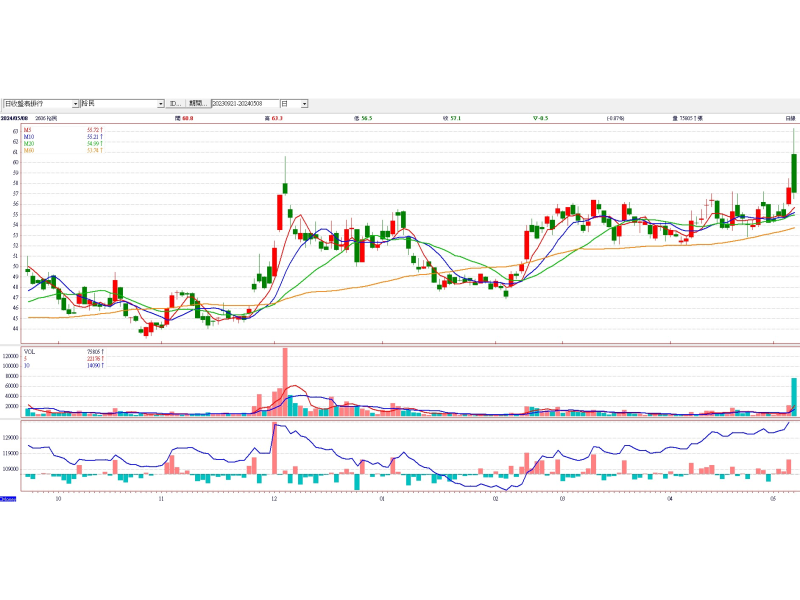Image resolution: width=800 pixels, height=600 pixels.
Task: Click the blue highlighted label at bottom left
Action: 7,499
